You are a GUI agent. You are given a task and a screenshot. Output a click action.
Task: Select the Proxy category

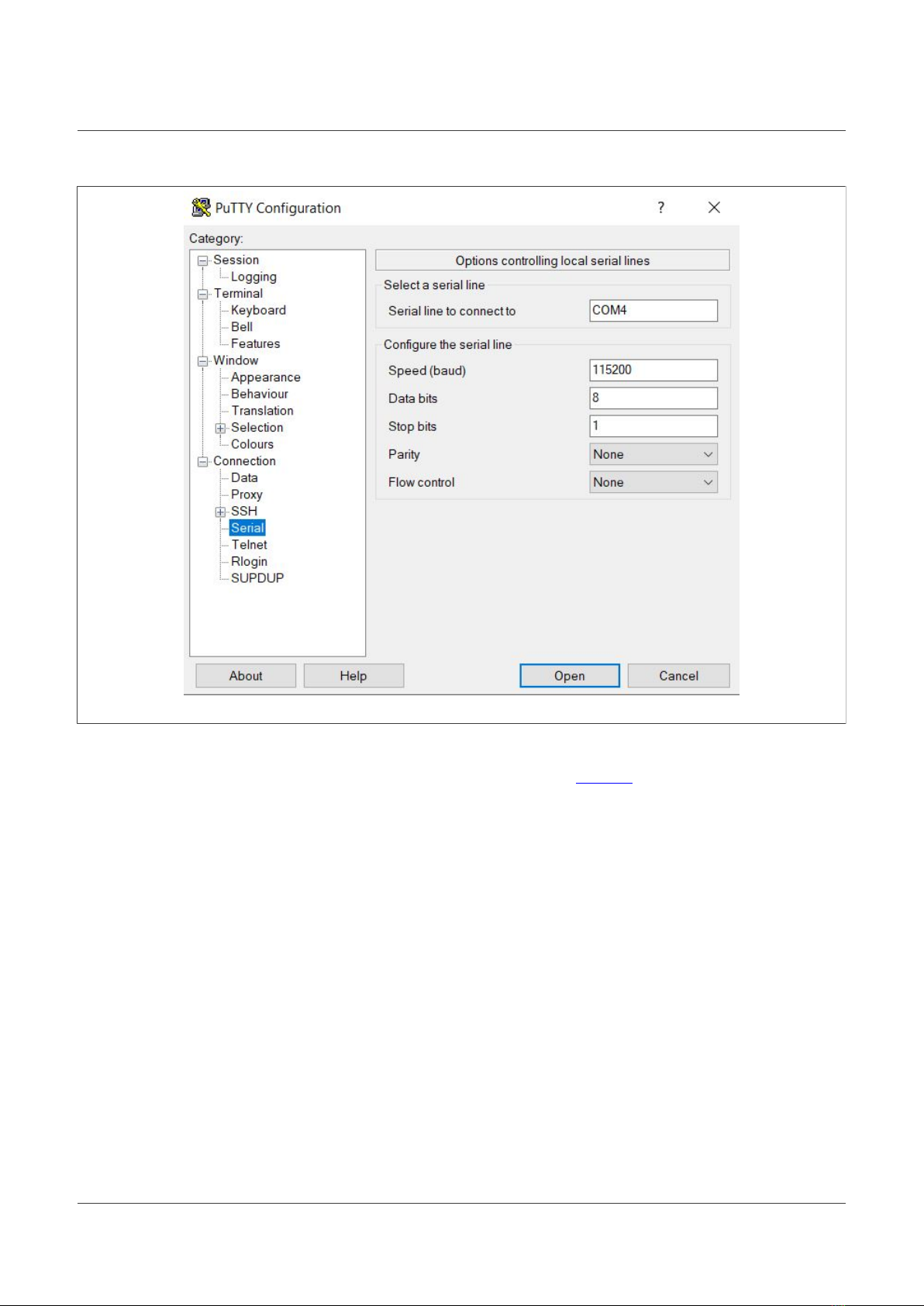coord(247,494)
